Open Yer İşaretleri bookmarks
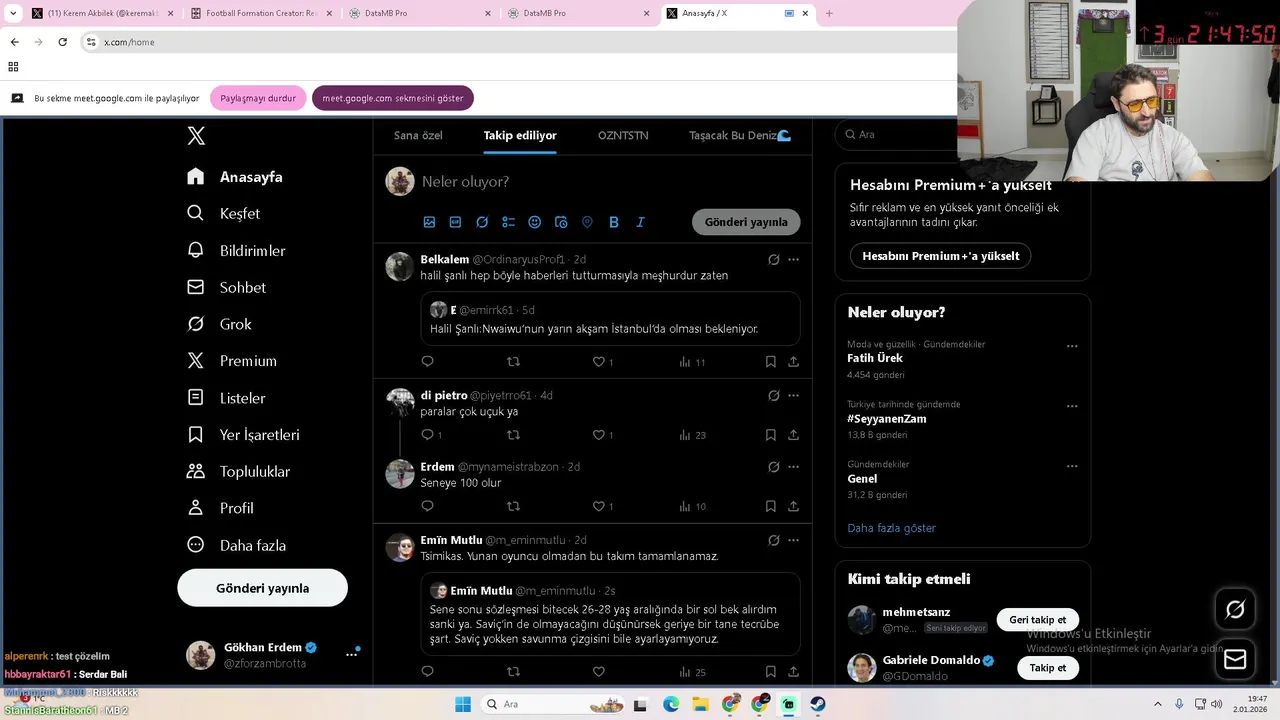The width and height of the screenshot is (1280, 720). coord(243,435)
